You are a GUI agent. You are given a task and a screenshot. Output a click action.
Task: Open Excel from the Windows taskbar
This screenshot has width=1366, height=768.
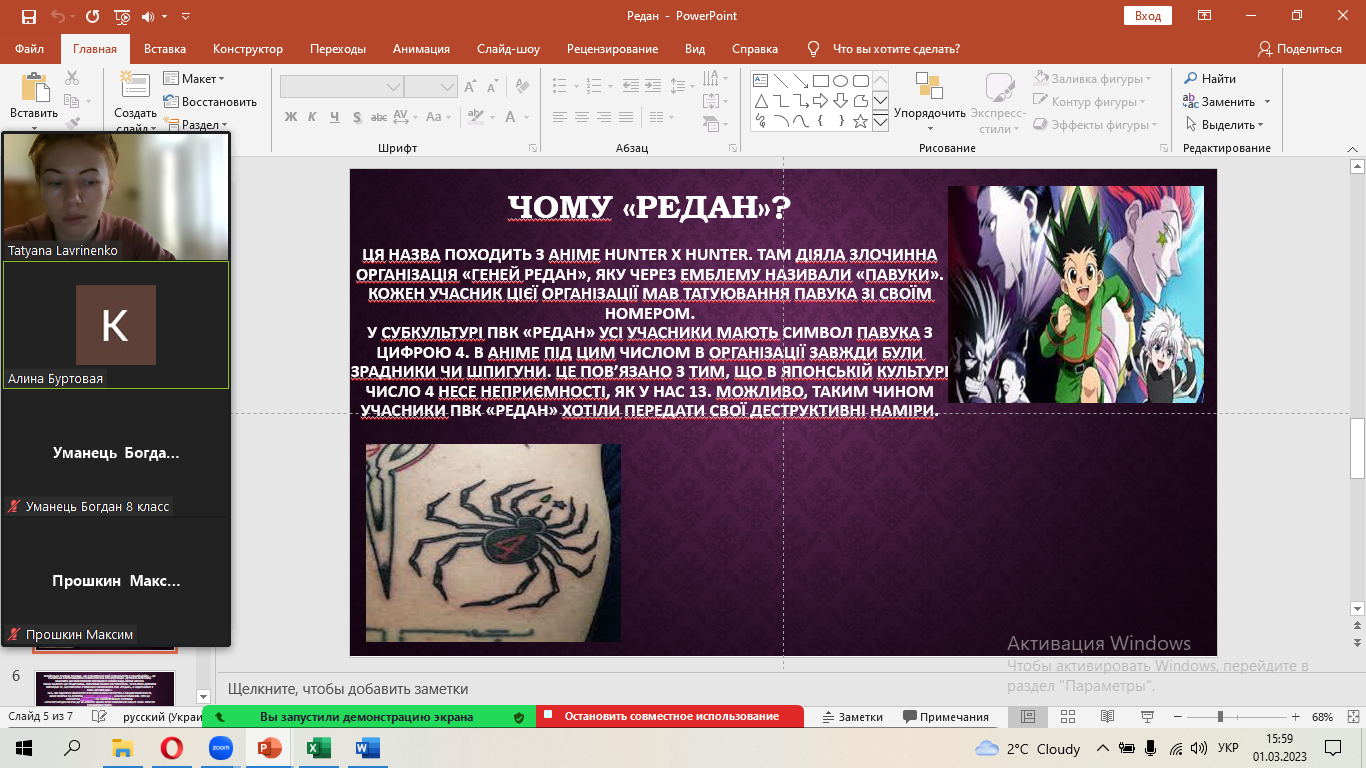(318, 747)
